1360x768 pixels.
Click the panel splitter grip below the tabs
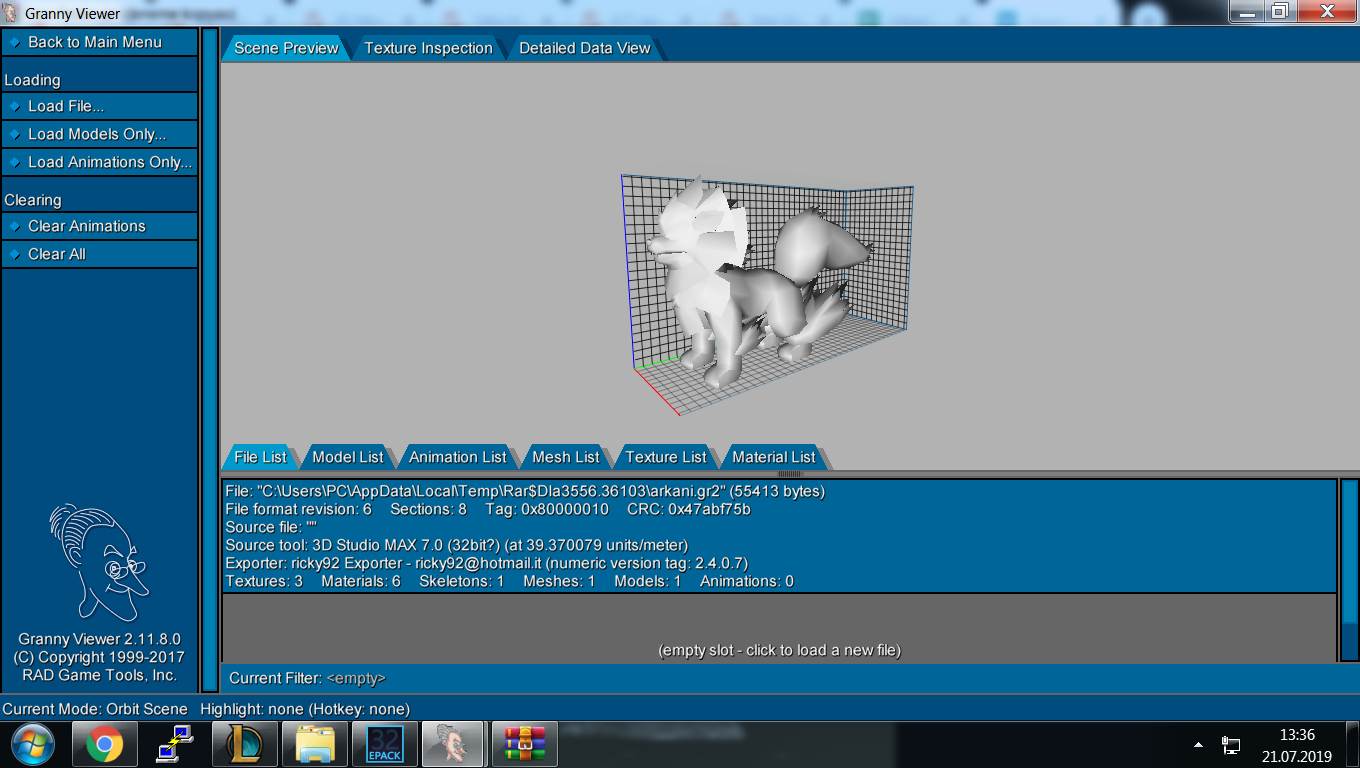coord(789,474)
